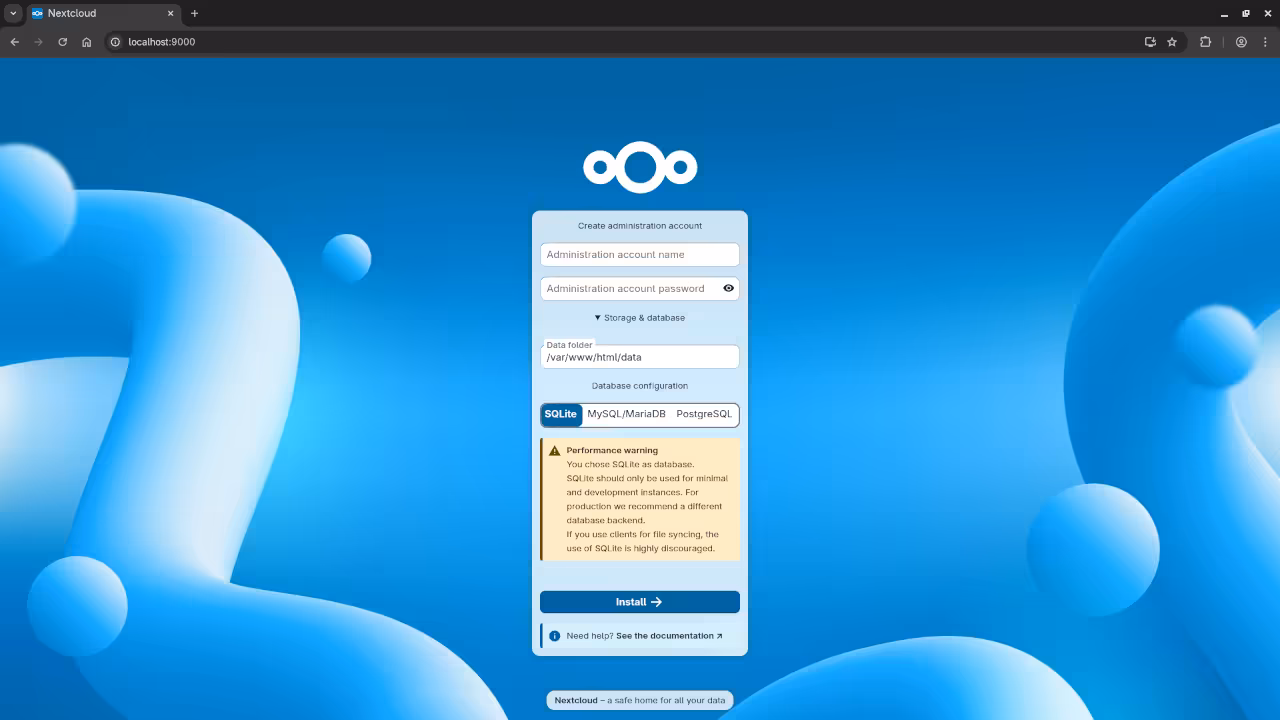Click the screen-cast icon in the address bar
This screenshot has height=720, width=1280.
point(1149,42)
